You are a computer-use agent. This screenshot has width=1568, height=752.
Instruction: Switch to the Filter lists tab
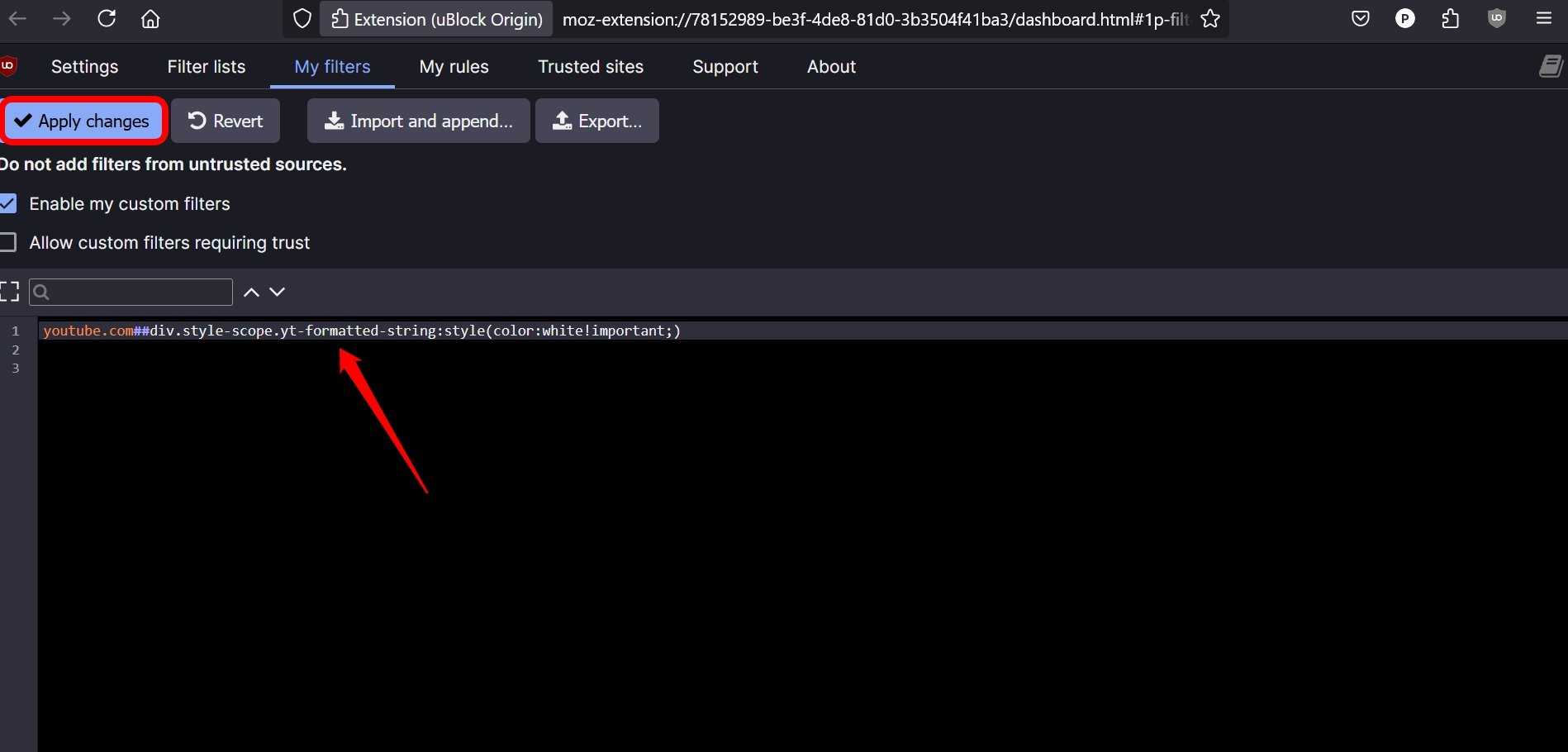[x=207, y=67]
